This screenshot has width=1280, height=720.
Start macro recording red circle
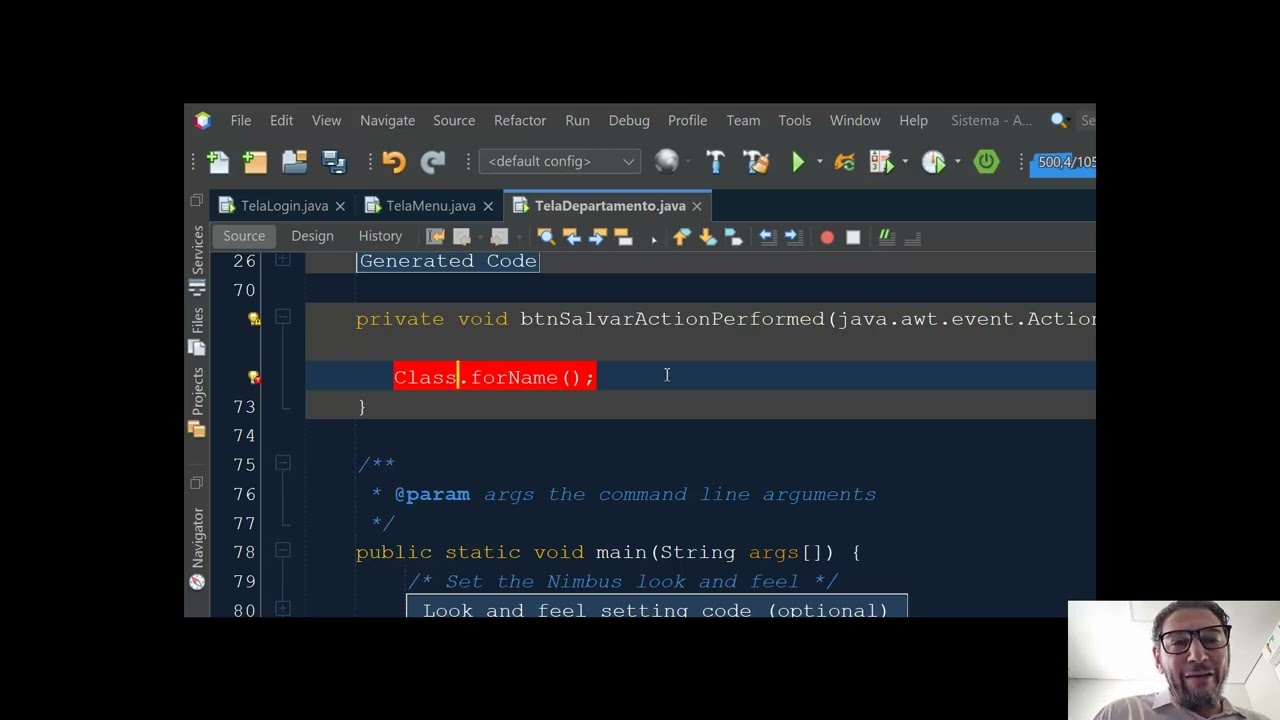(x=827, y=237)
